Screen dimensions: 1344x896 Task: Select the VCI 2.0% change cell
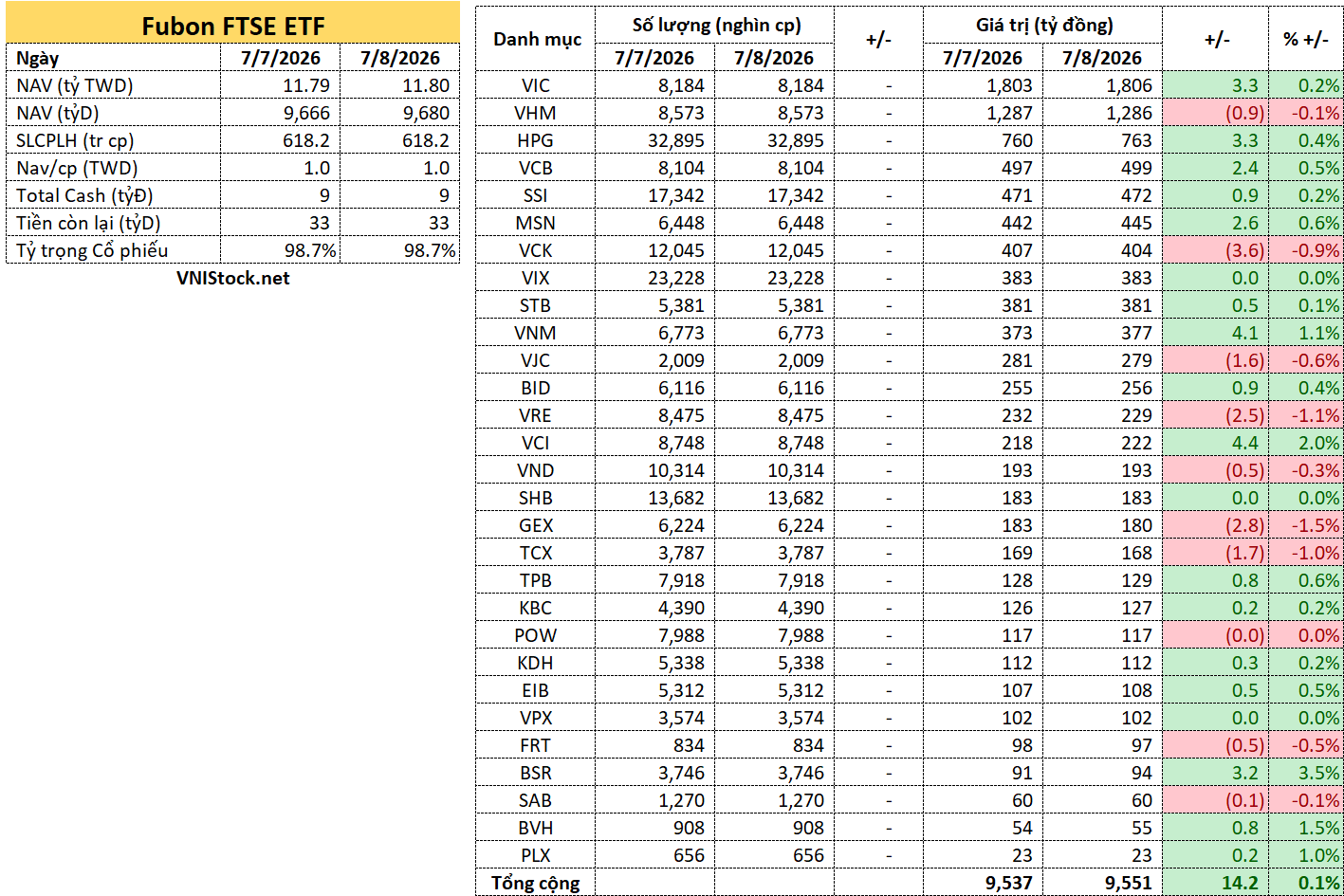tap(1306, 443)
